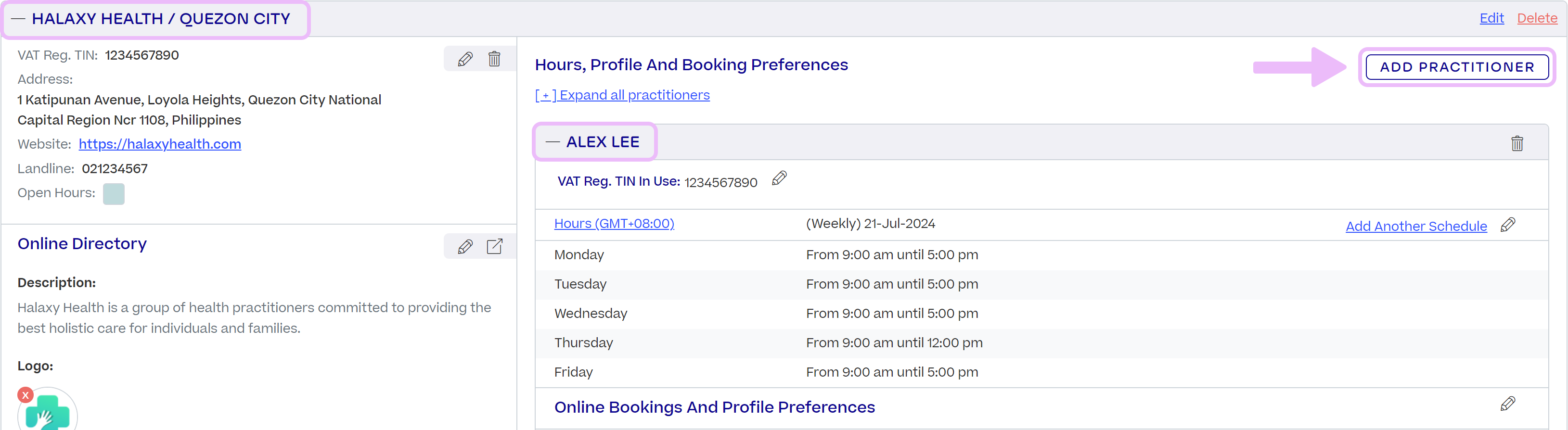Click the Online Bookings And Profile Preferences heading
The height and width of the screenshot is (430, 1568).
click(715, 407)
